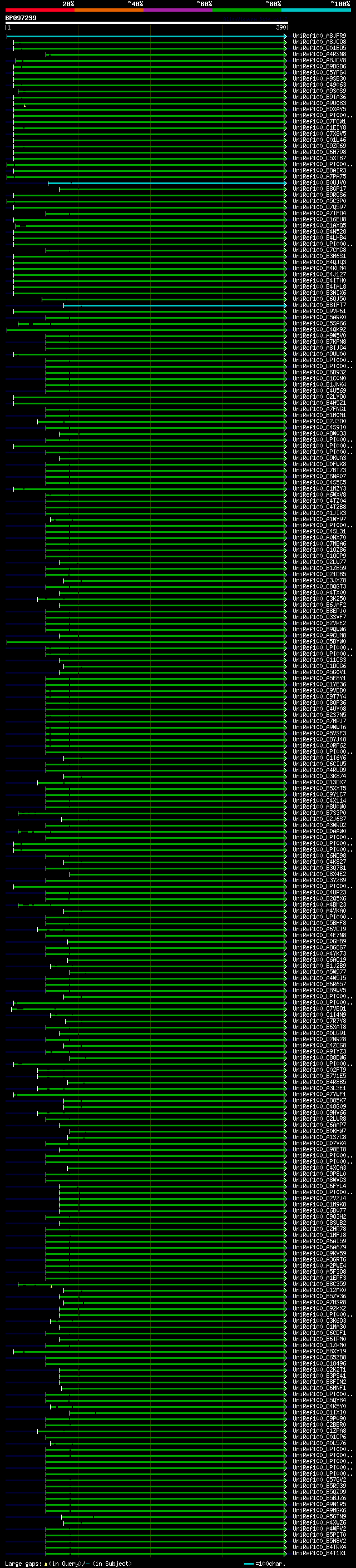
Task: Select hit label UniRef100_B8IFT7
Action: (319, 305)
